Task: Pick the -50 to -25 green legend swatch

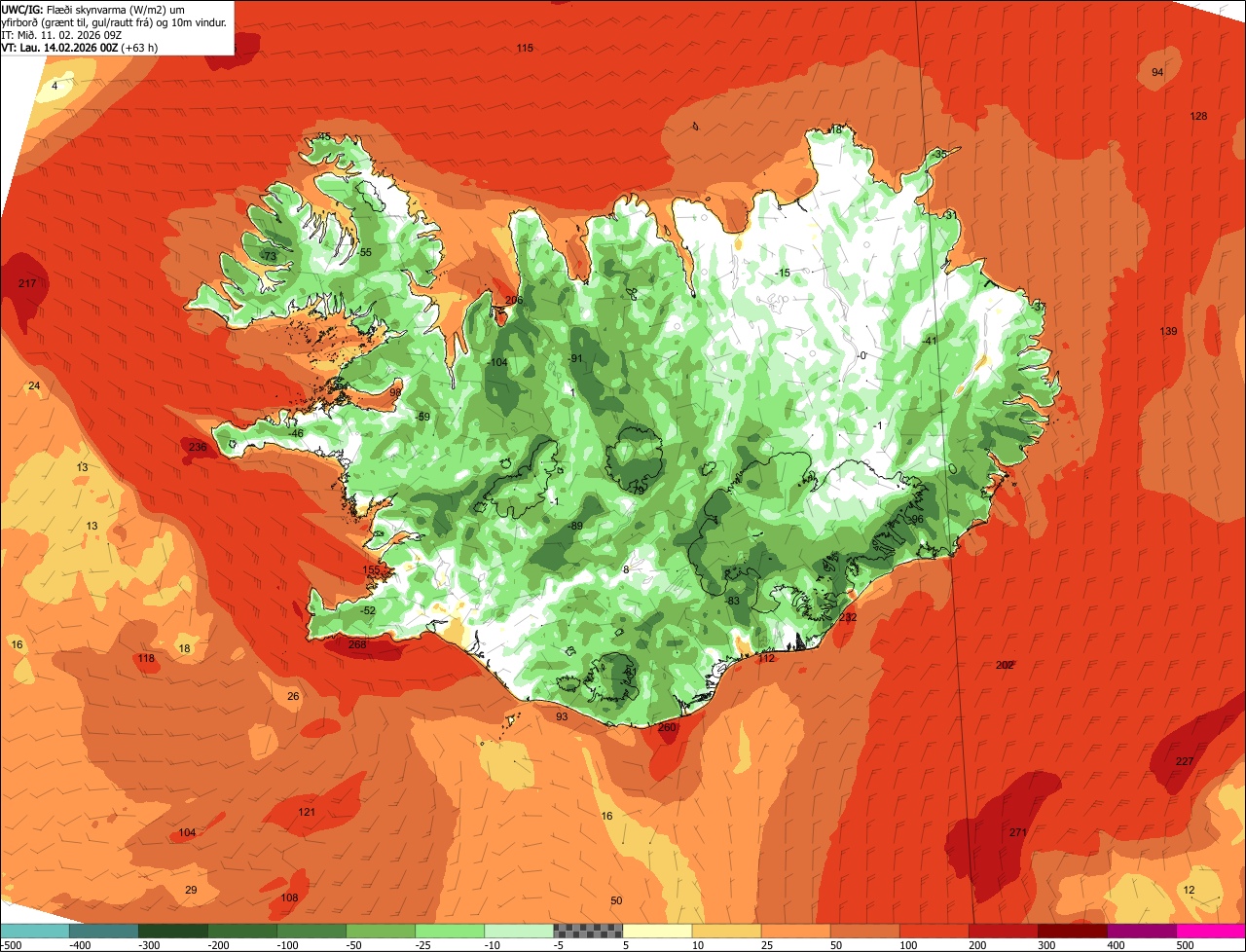Action: click(x=380, y=931)
